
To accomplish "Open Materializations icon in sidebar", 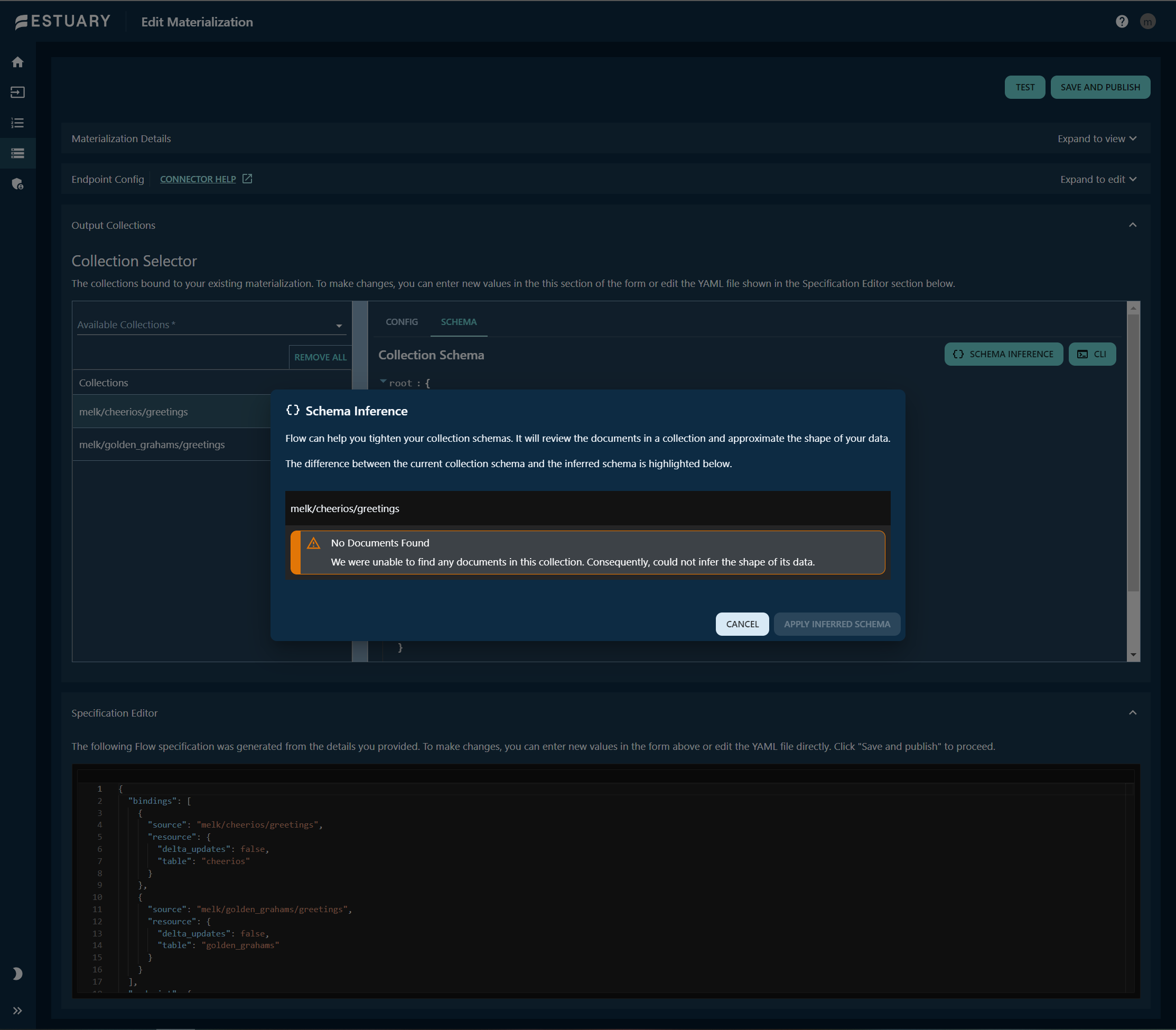I will [18, 153].
